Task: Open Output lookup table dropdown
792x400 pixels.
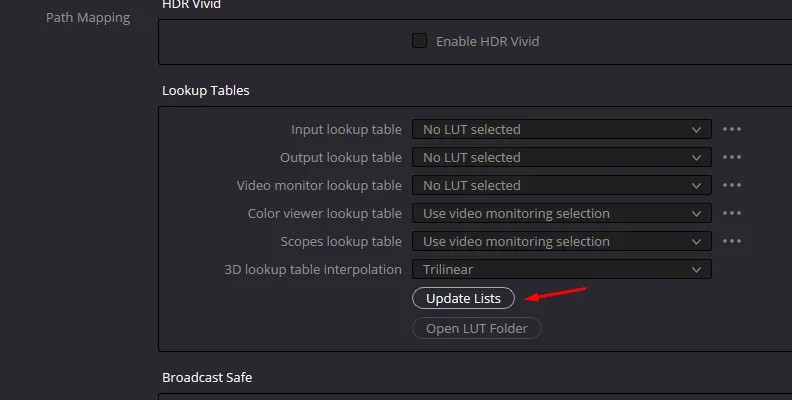Action: coord(561,157)
